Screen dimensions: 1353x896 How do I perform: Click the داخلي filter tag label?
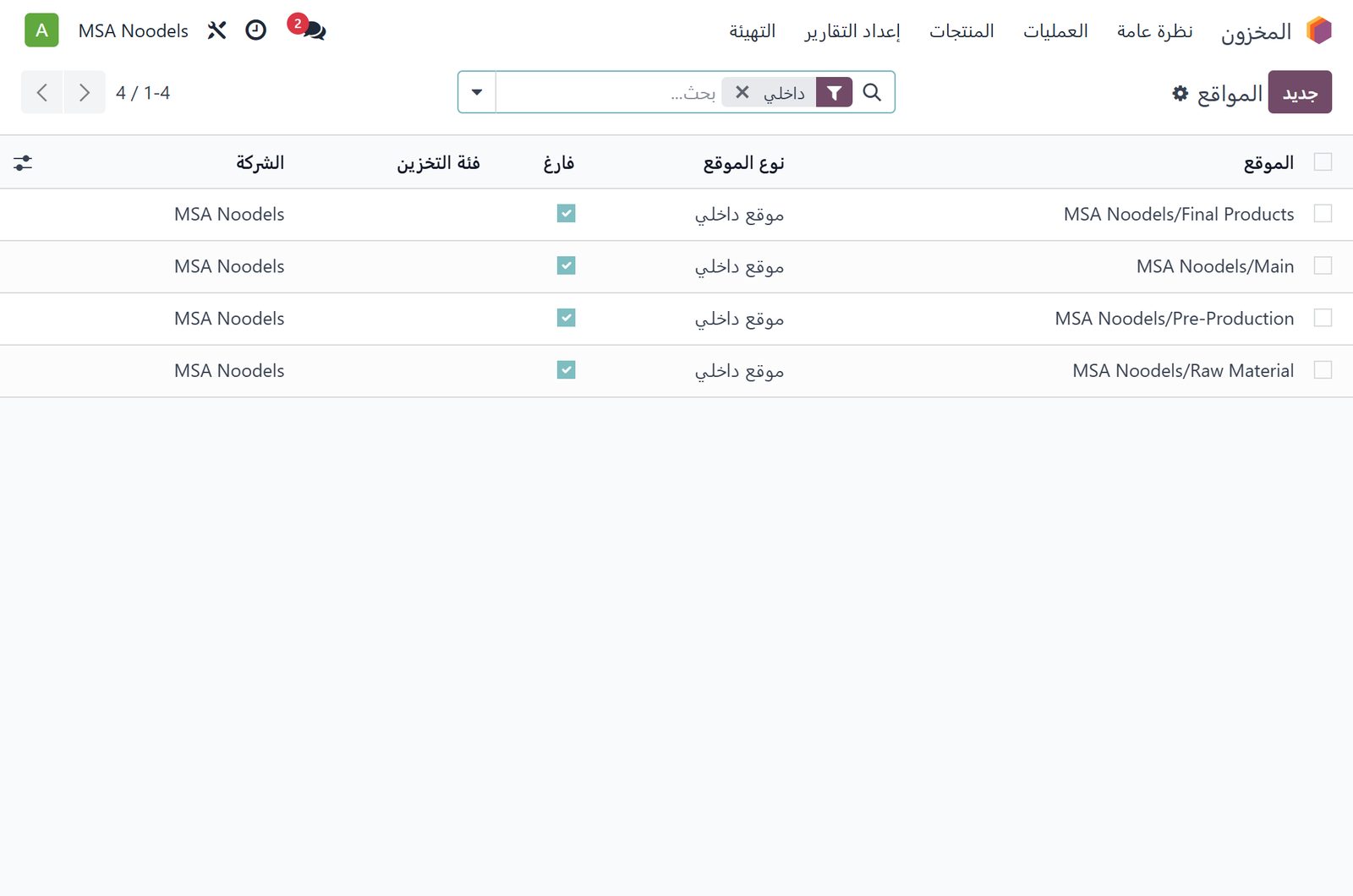click(x=784, y=93)
